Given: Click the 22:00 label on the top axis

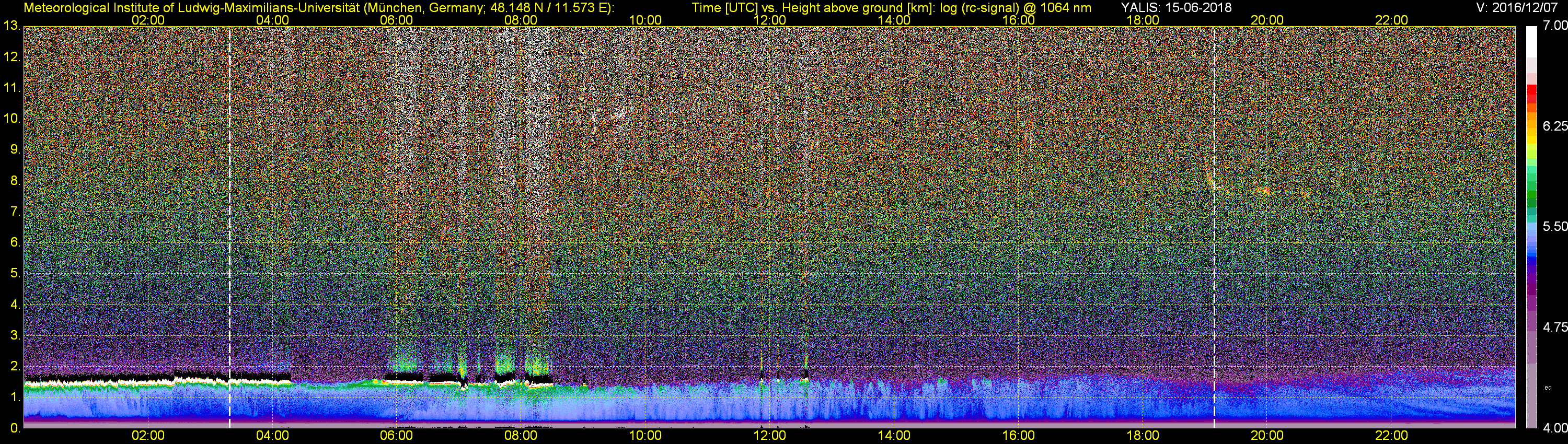Looking at the screenshot, I should pos(1391,20).
